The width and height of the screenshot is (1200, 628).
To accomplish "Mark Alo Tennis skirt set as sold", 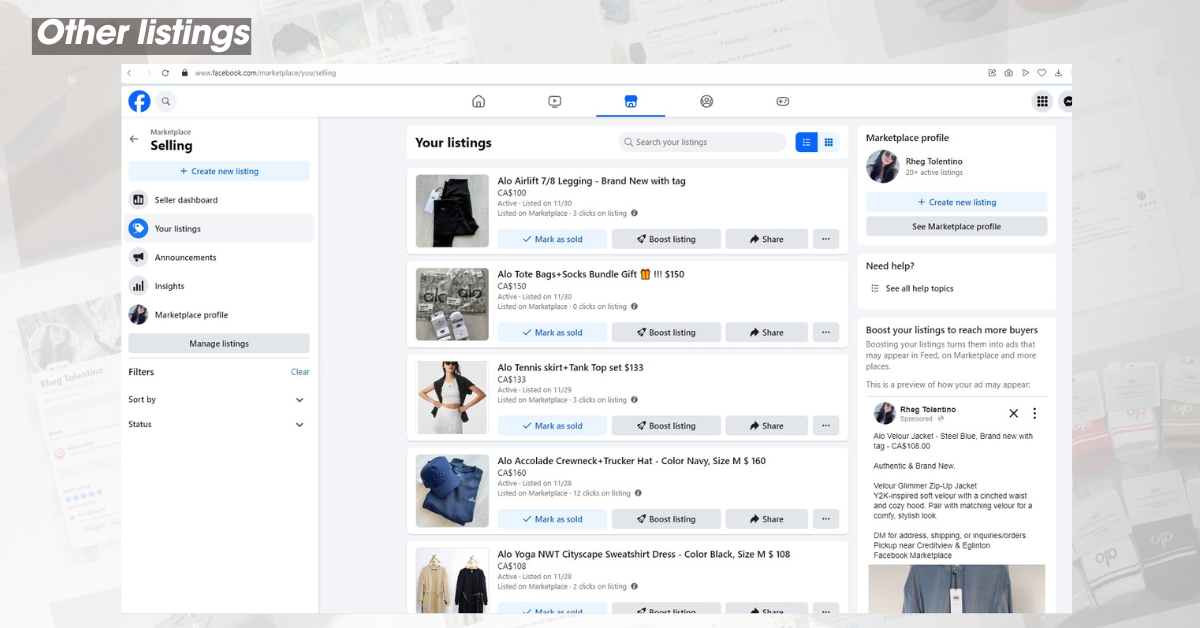I will (x=552, y=426).
